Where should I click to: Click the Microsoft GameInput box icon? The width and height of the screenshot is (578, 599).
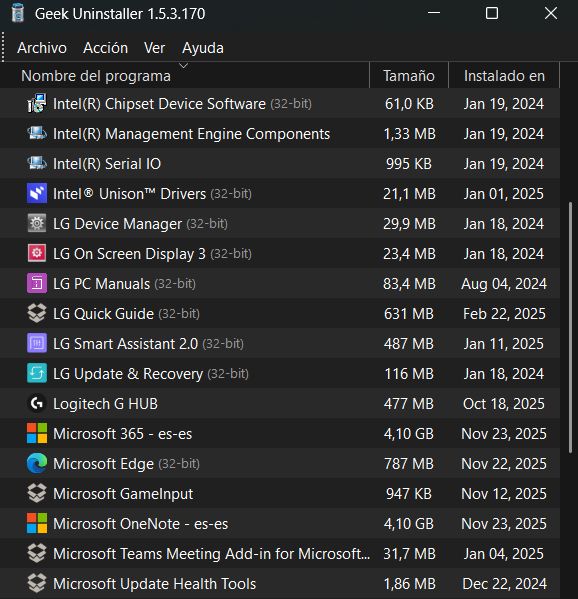tap(37, 493)
